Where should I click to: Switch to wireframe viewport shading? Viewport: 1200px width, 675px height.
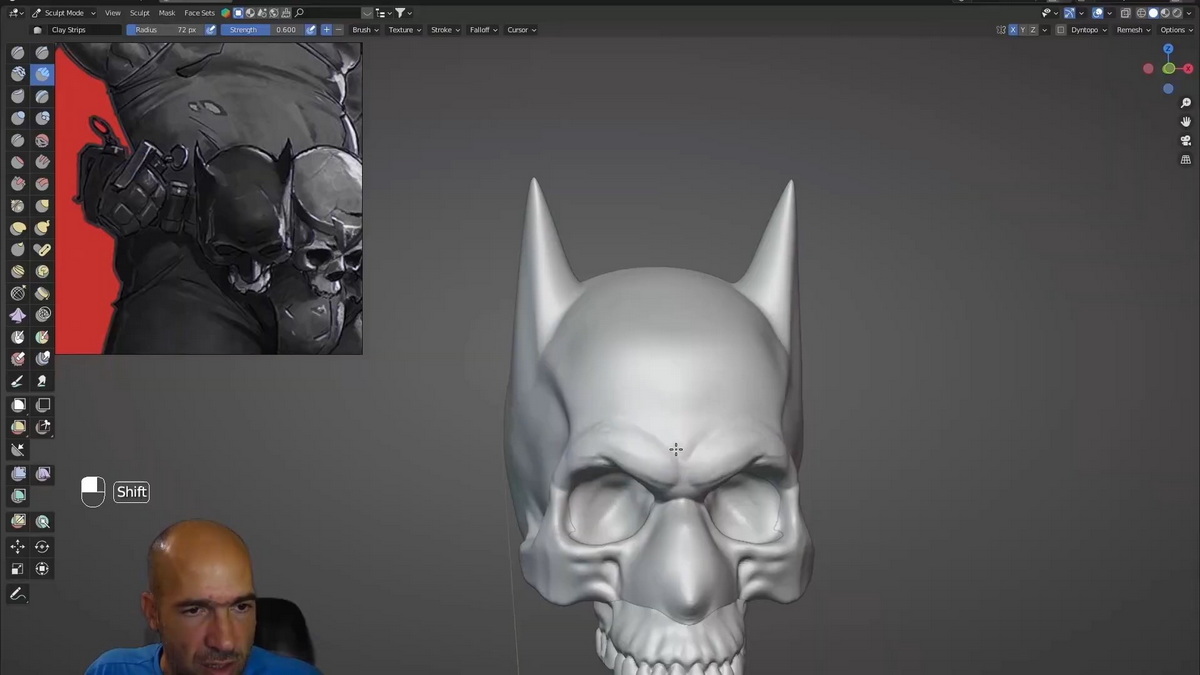point(1141,13)
